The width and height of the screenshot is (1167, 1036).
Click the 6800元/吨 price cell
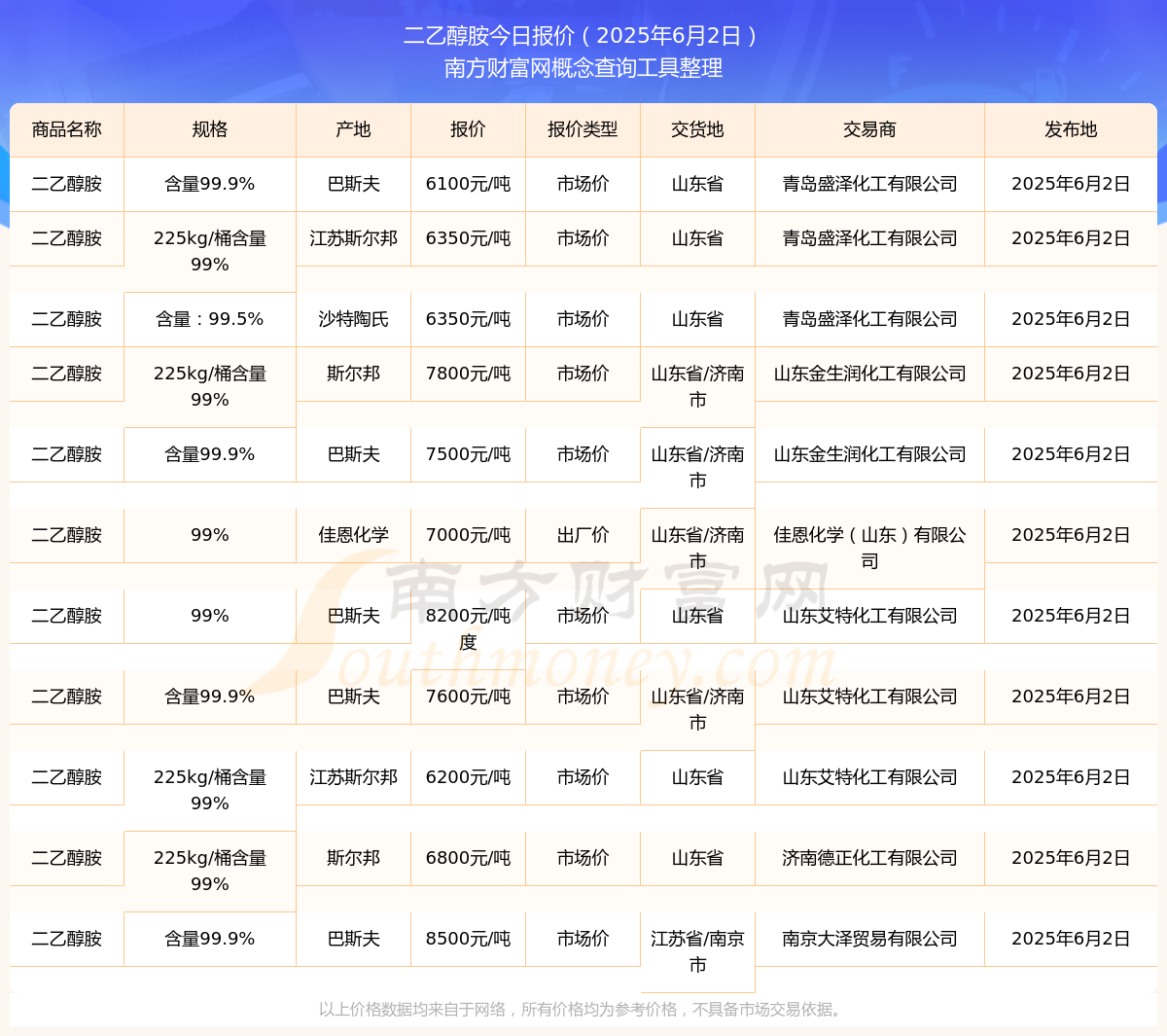pyautogui.click(x=468, y=858)
